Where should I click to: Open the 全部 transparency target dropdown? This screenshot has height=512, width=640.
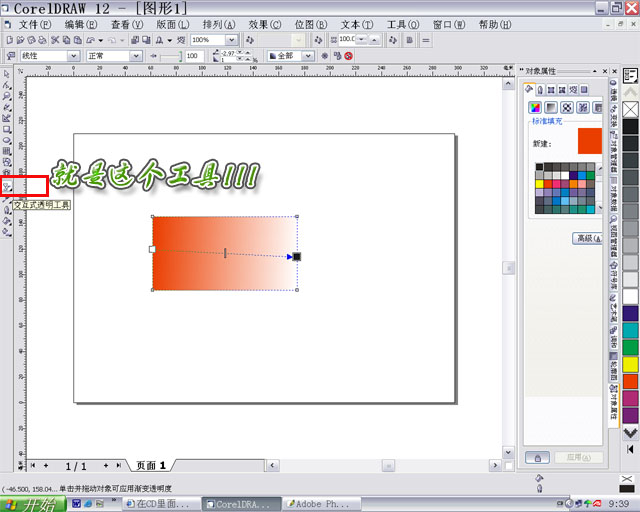308,56
